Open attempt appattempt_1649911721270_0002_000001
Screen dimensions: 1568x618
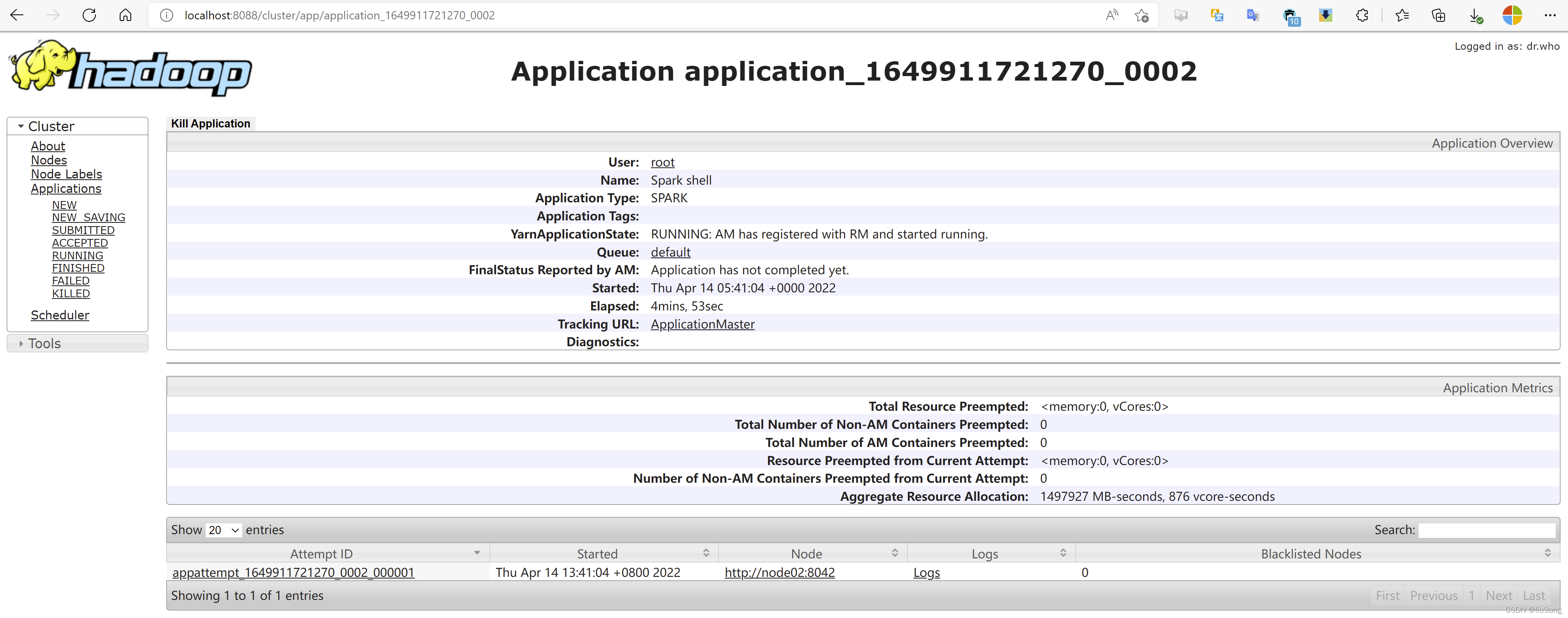[293, 572]
